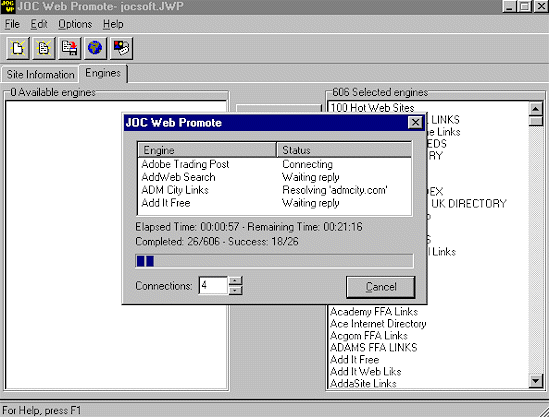Click the Status column header
The width and height of the screenshot is (550, 418).
(x=344, y=150)
